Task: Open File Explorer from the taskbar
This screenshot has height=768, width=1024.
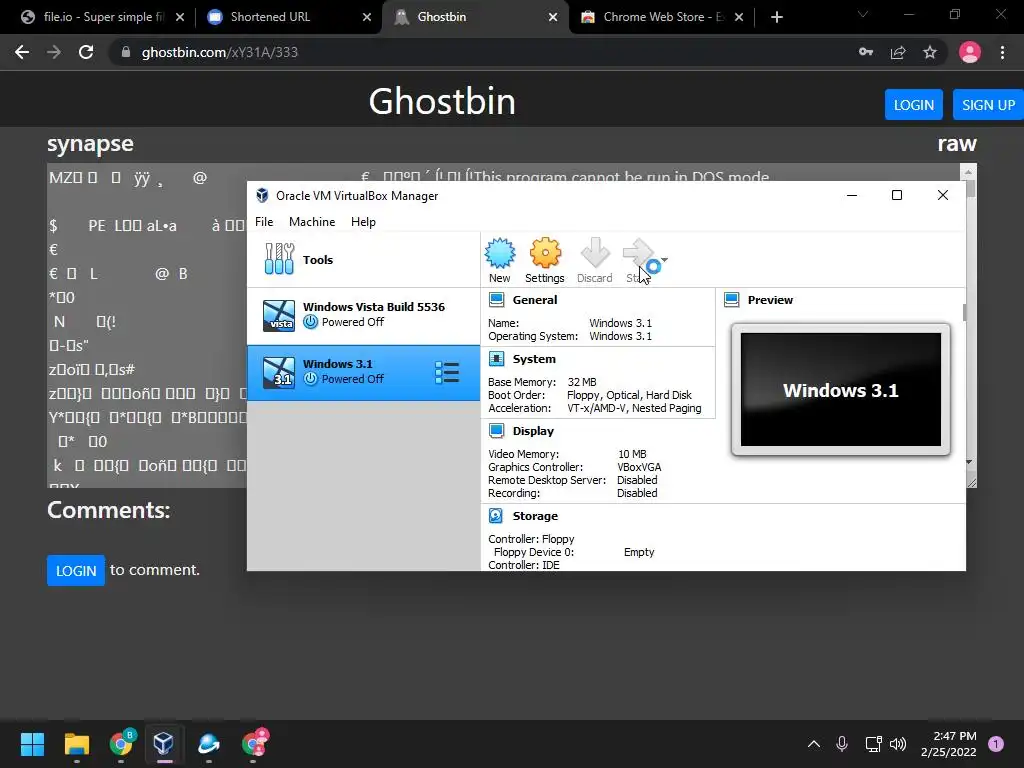Action: 76,744
